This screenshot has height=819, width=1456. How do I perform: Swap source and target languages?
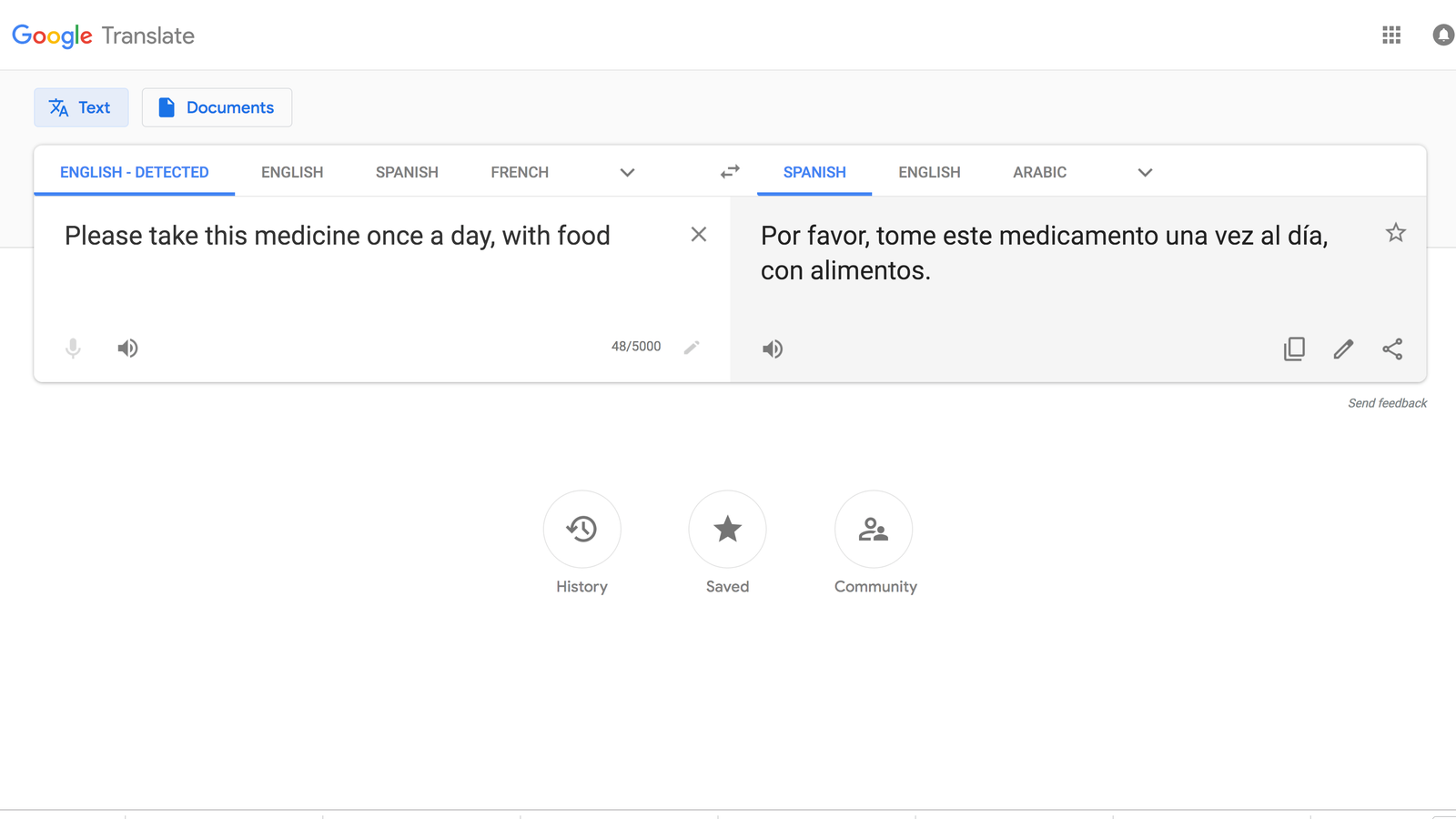[x=730, y=172]
